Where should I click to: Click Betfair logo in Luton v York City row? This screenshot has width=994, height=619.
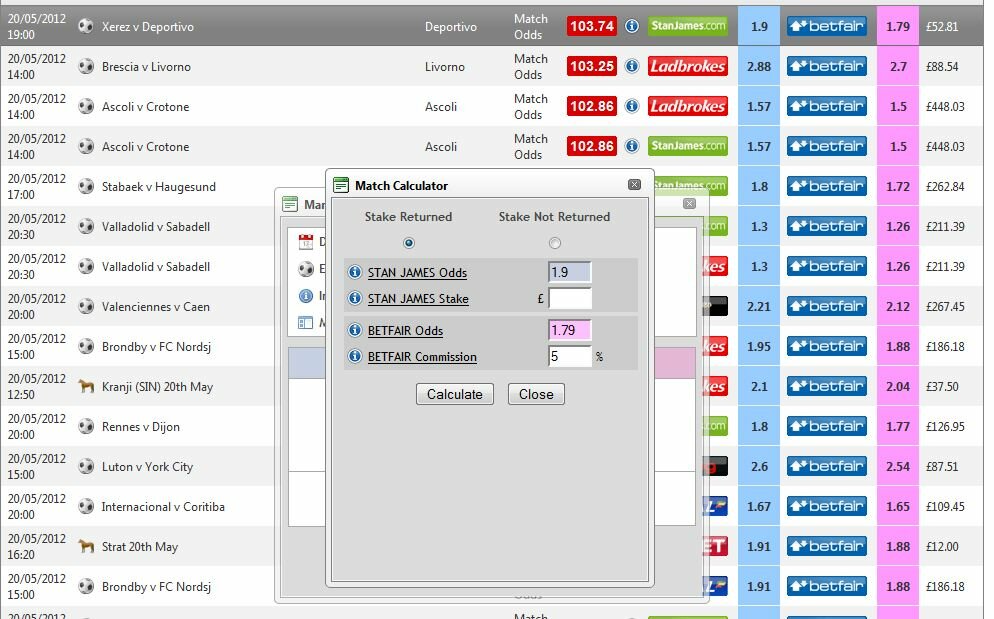827,466
